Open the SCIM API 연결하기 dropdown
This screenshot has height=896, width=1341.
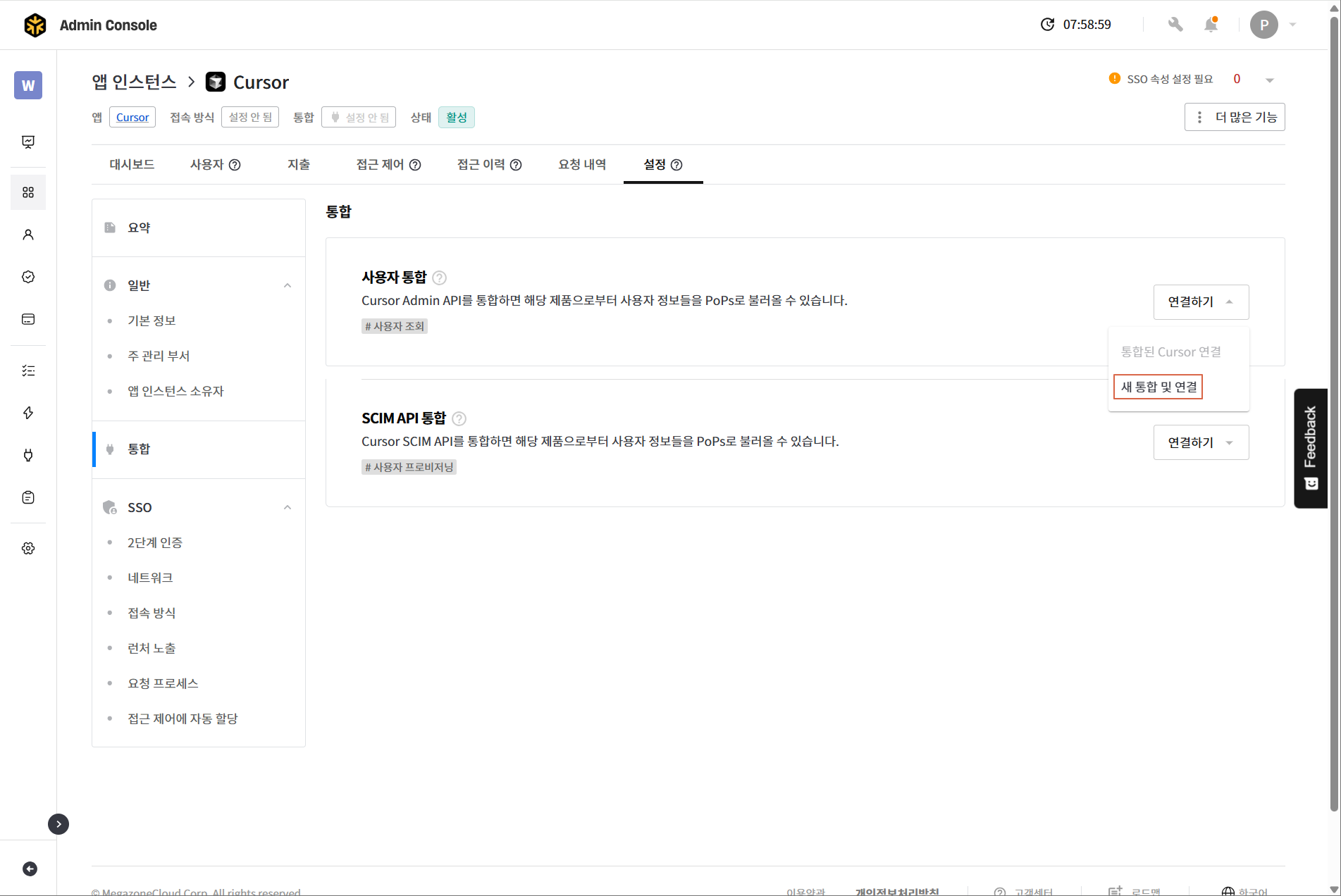1201,442
